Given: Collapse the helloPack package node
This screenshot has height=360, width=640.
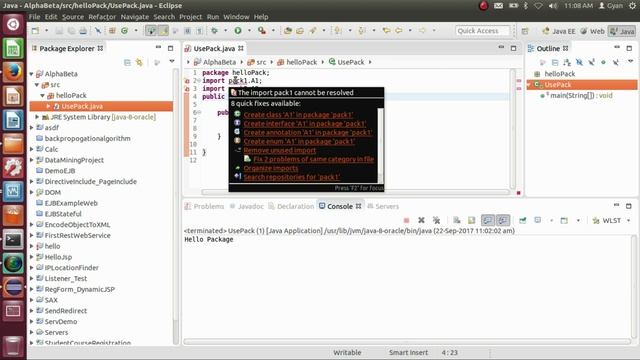Looking at the screenshot, I should (x=42, y=96).
